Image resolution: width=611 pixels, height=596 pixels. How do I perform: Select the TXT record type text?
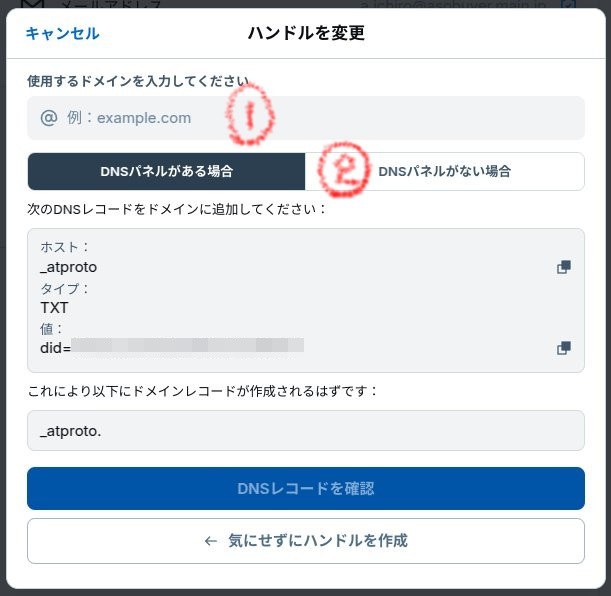point(54,308)
